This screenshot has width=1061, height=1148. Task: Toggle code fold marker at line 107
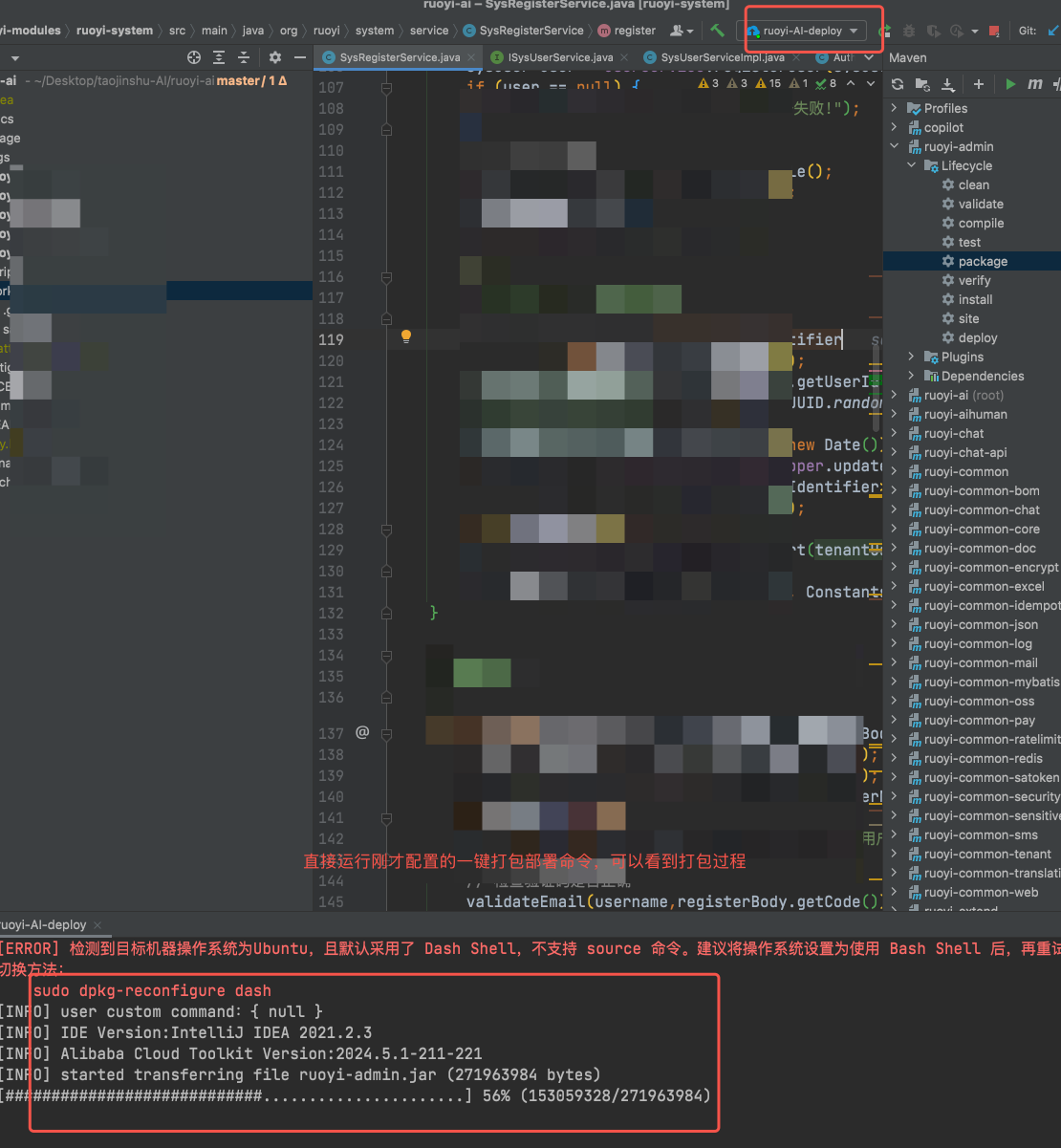coord(386,88)
